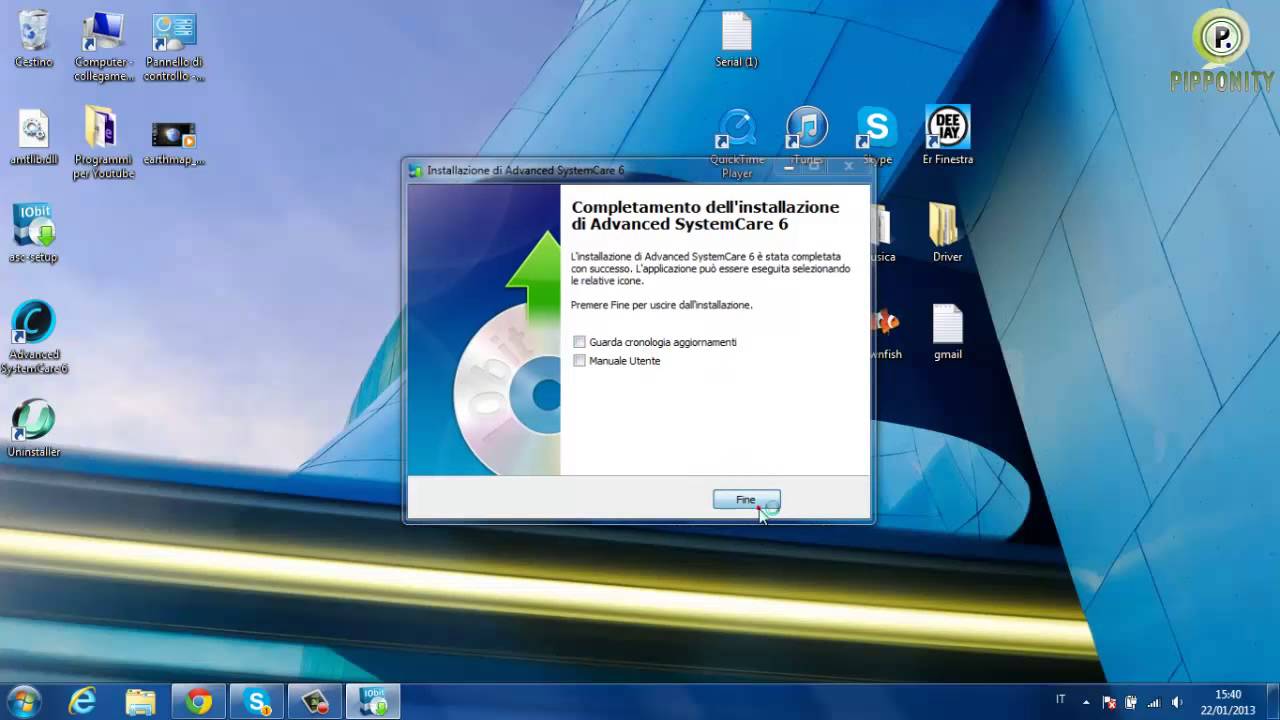The width and height of the screenshot is (1280, 720).
Task: Click the battery power tray icon
Action: click(x=1131, y=702)
